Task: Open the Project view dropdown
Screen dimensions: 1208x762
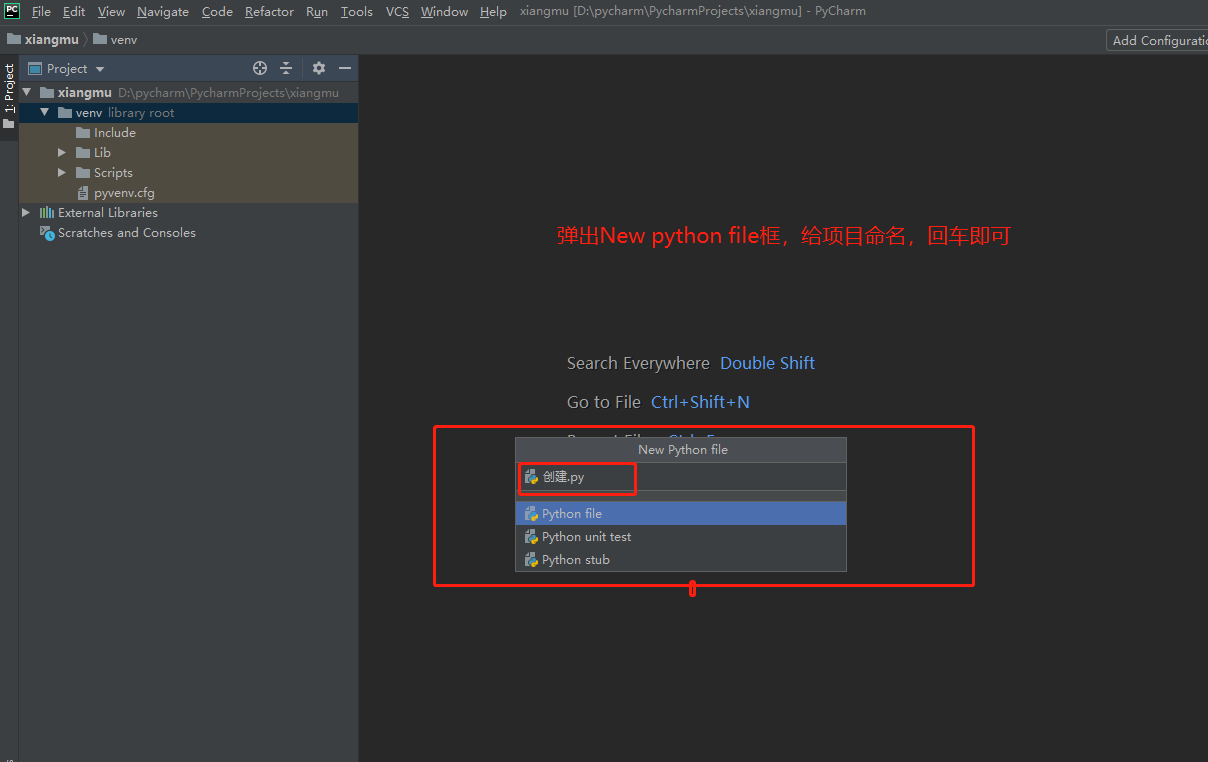Action: 66,68
